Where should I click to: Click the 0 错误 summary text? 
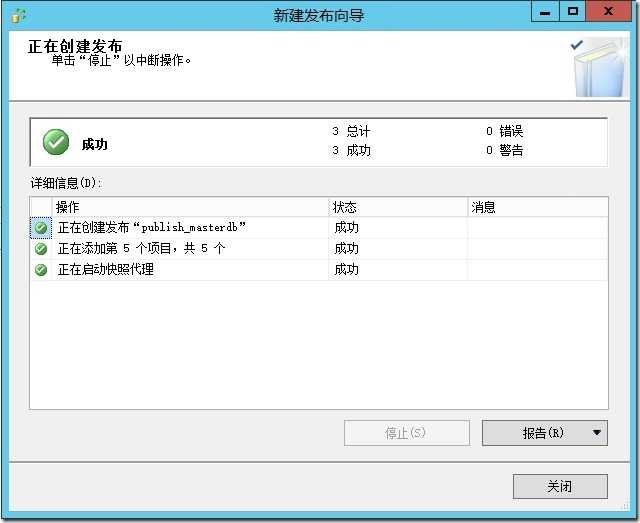(x=504, y=131)
